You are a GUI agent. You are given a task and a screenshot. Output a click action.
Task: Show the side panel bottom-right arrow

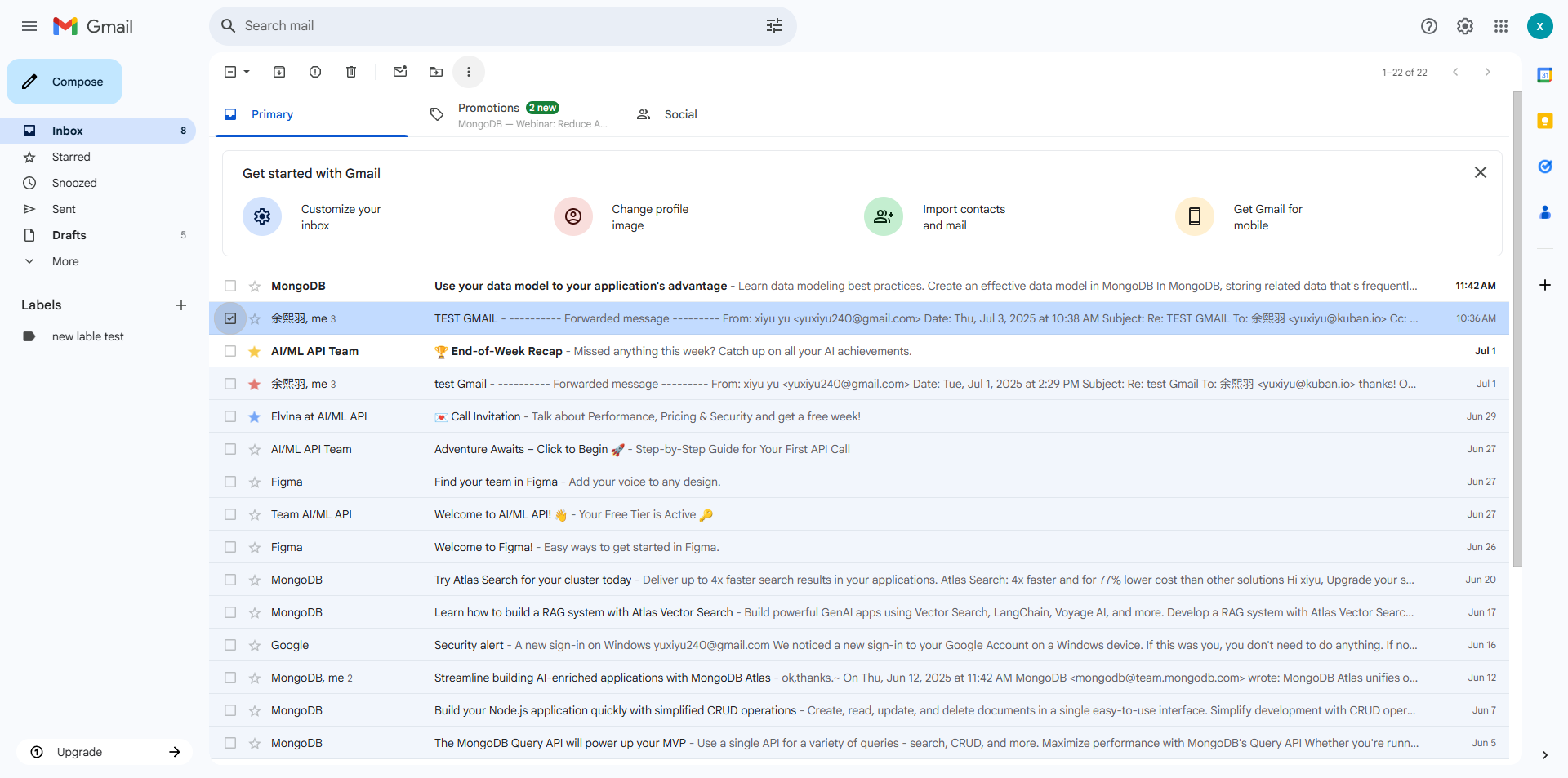(x=1545, y=755)
